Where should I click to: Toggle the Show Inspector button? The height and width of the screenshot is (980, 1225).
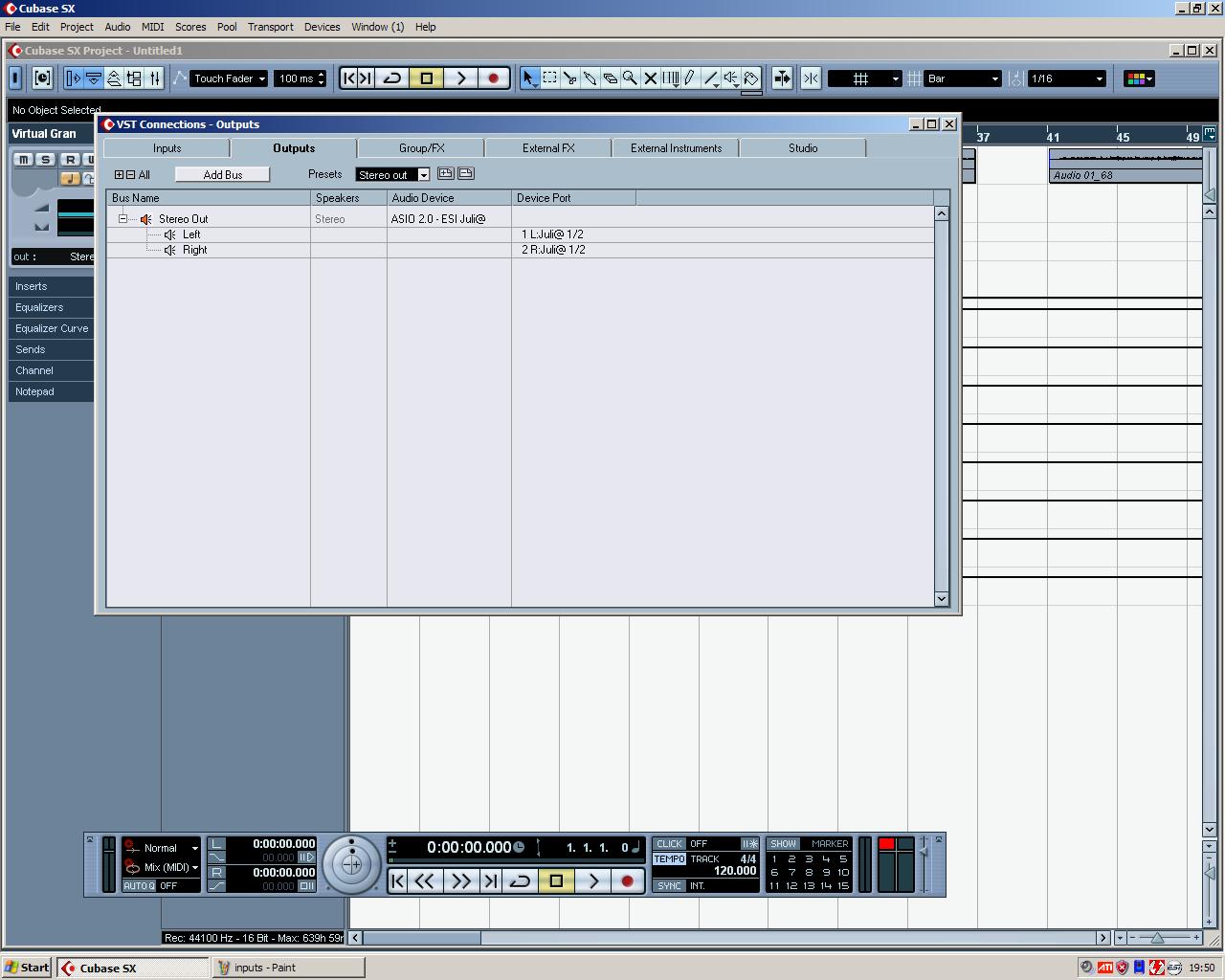click(x=73, y=78)
